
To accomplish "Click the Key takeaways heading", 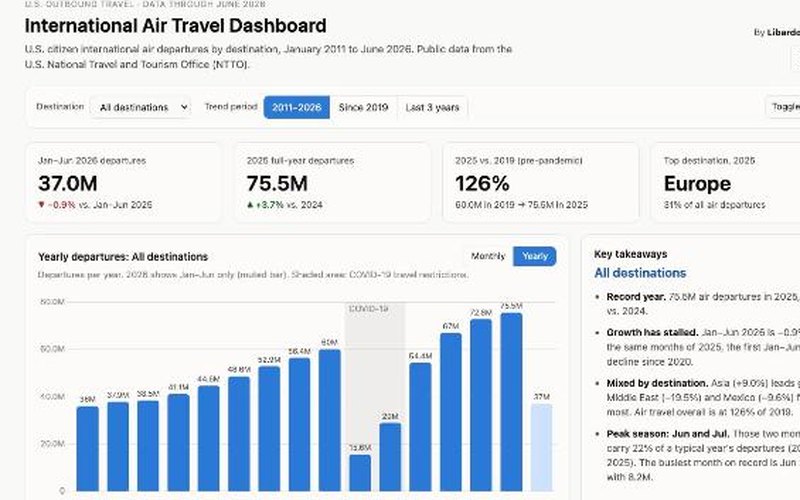I will tap(630, 254).
